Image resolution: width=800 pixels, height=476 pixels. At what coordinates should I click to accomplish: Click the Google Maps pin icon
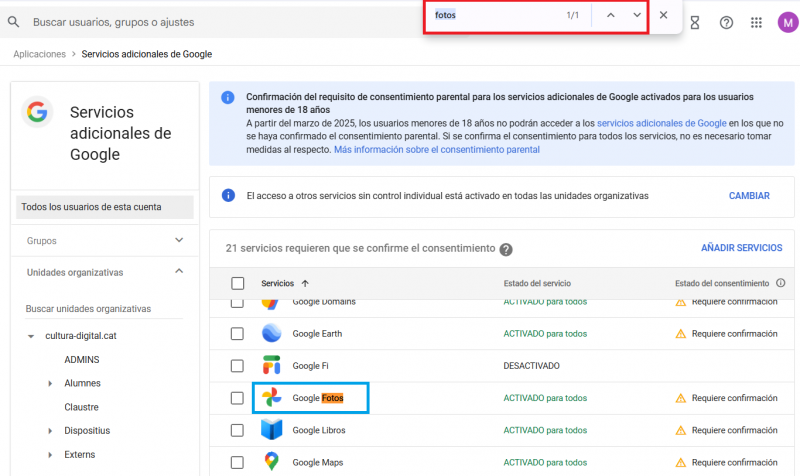tap(271, 462)
